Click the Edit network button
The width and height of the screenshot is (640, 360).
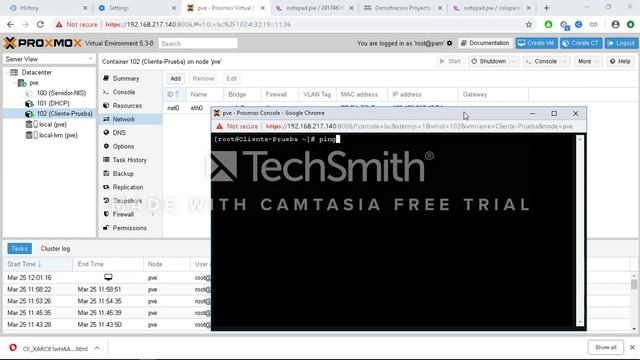click(x=231, y=78)
